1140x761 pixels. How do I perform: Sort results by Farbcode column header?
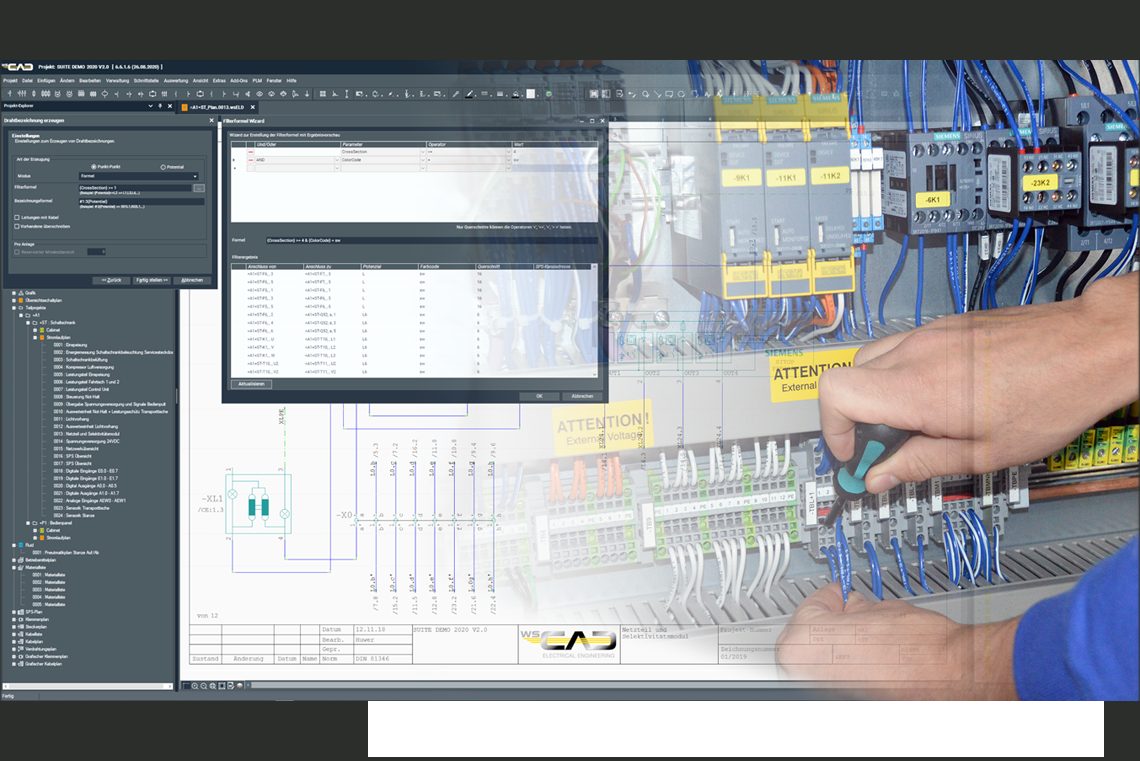[447, 267]
